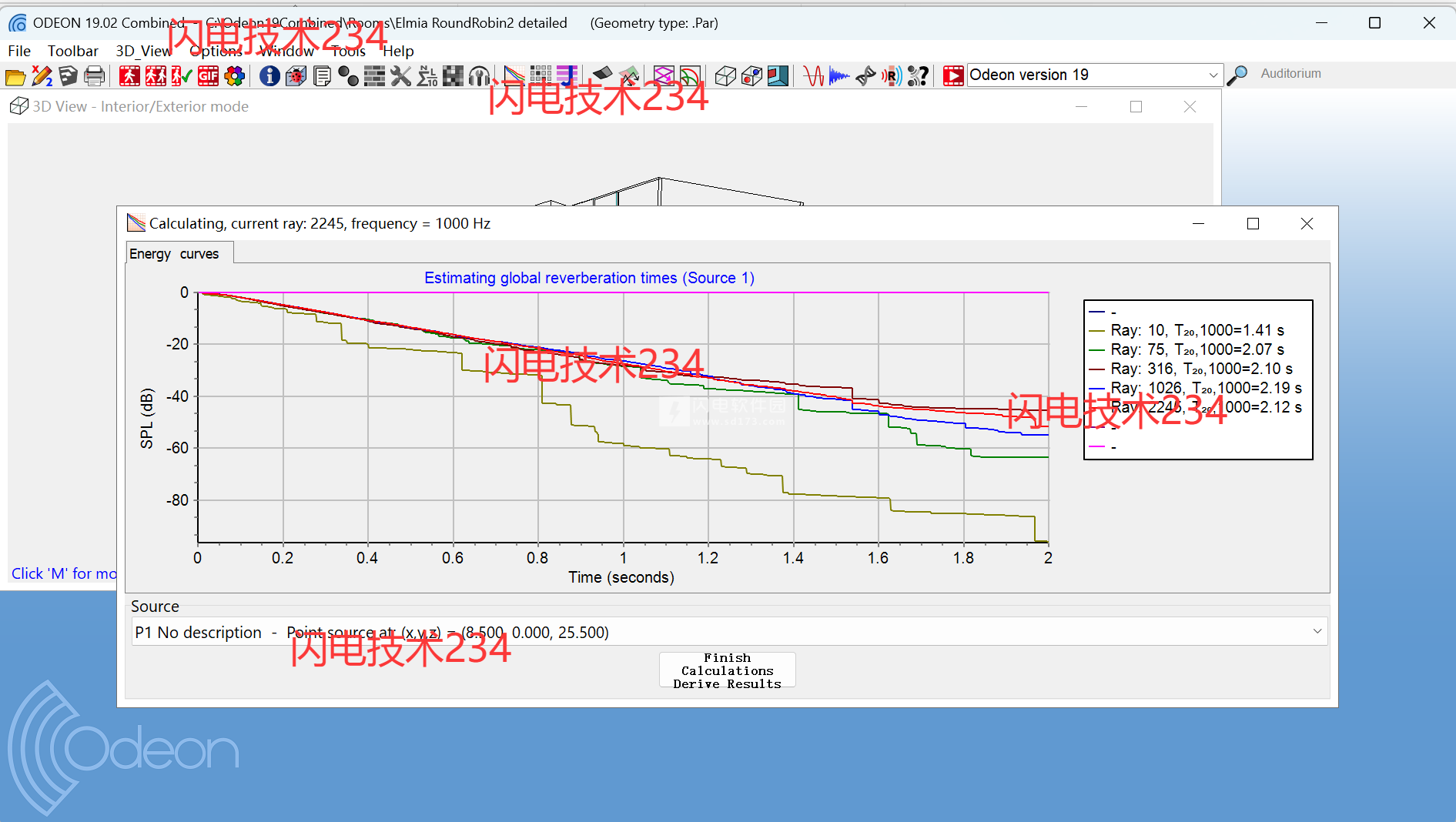Image resolution: width=1456 pixels, height=822 pixels.
Task: Click the open folder icon in toolbar
Action: 15,76
